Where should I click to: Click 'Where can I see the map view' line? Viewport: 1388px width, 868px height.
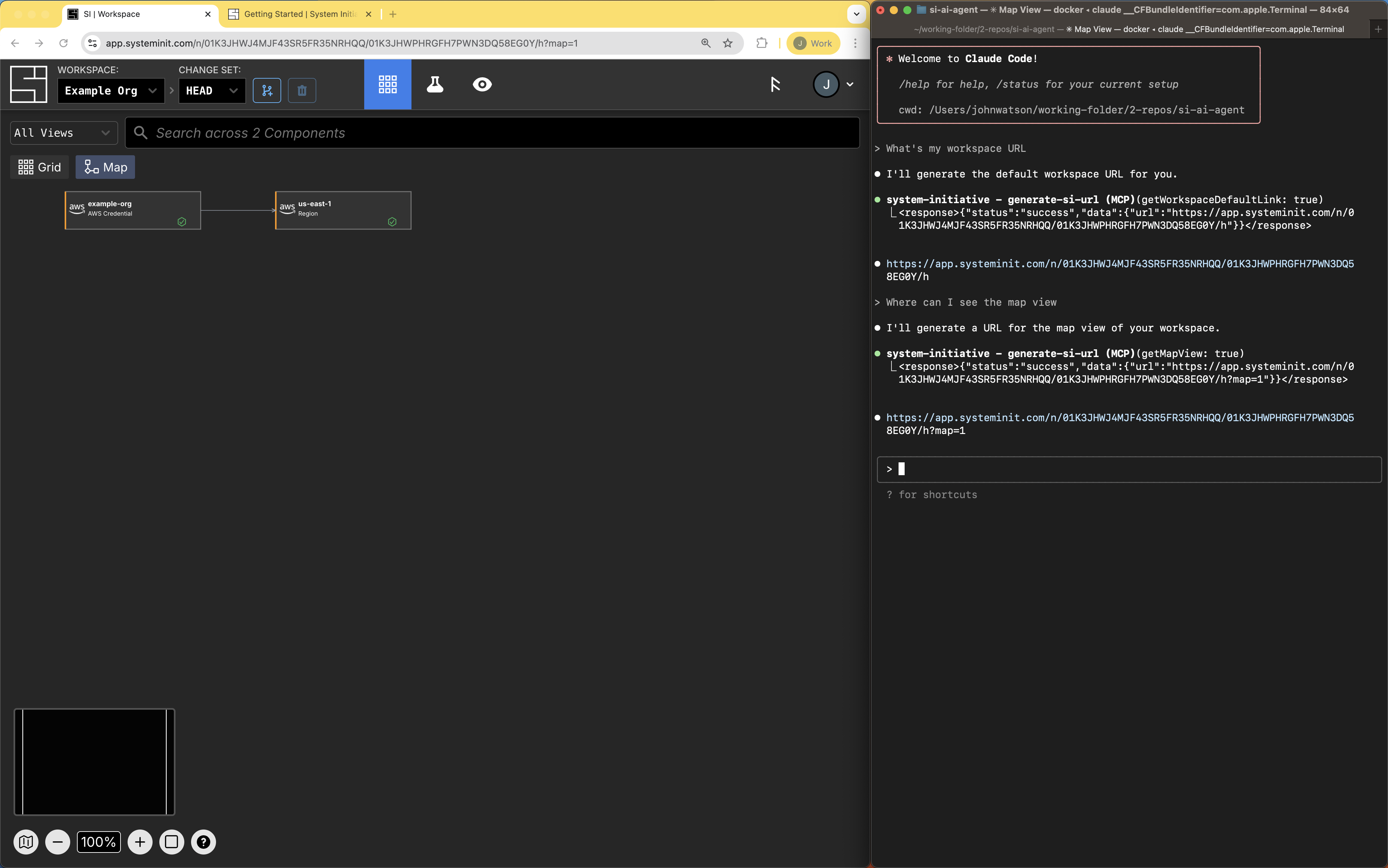point(971,302)
